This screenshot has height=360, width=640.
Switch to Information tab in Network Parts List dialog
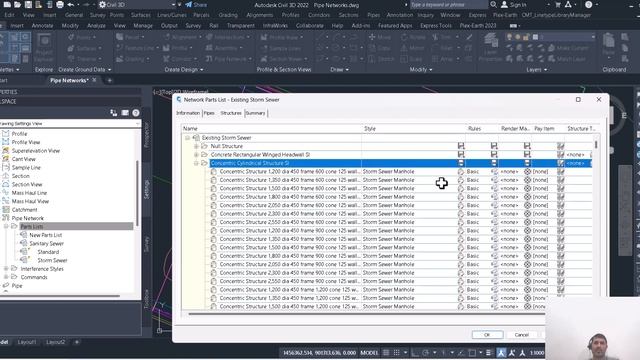(188, 113)
